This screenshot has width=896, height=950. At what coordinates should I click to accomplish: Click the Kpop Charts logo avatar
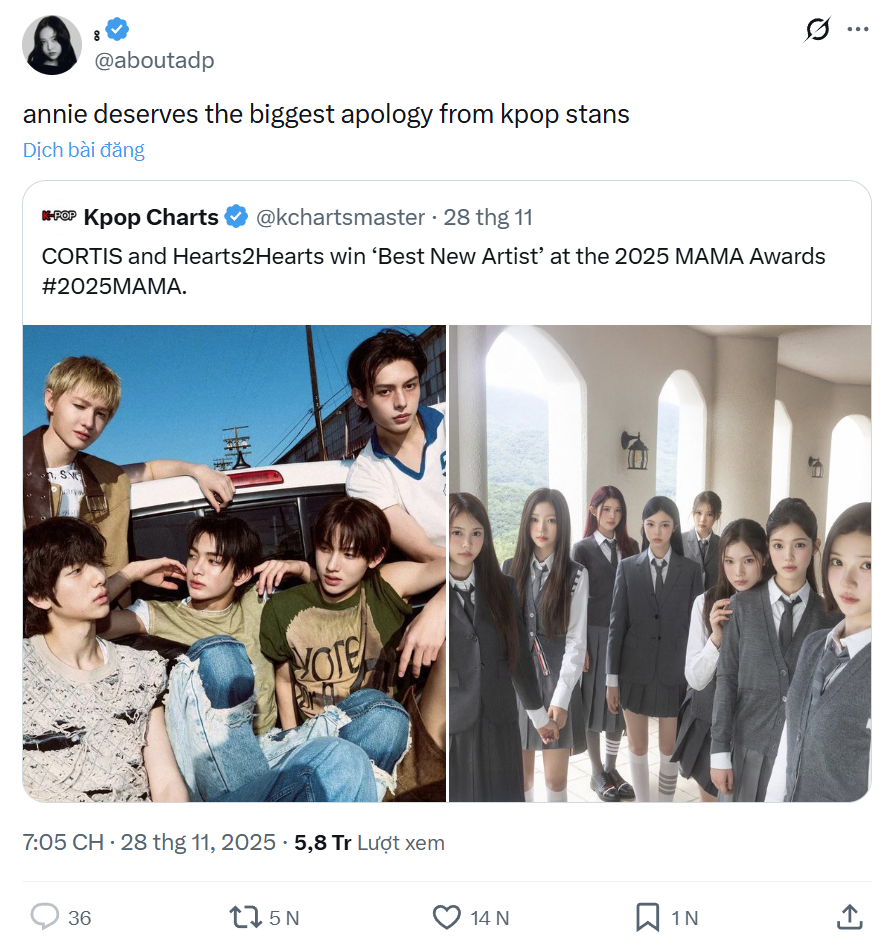[x=59, y=217]
